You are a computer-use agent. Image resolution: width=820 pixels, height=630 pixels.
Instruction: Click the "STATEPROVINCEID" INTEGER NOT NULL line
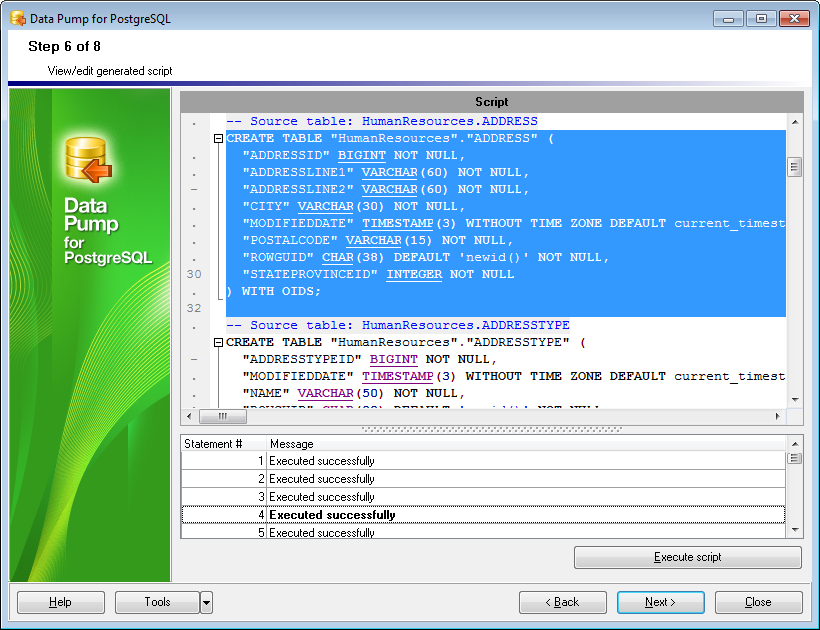(x=378, y=274)
